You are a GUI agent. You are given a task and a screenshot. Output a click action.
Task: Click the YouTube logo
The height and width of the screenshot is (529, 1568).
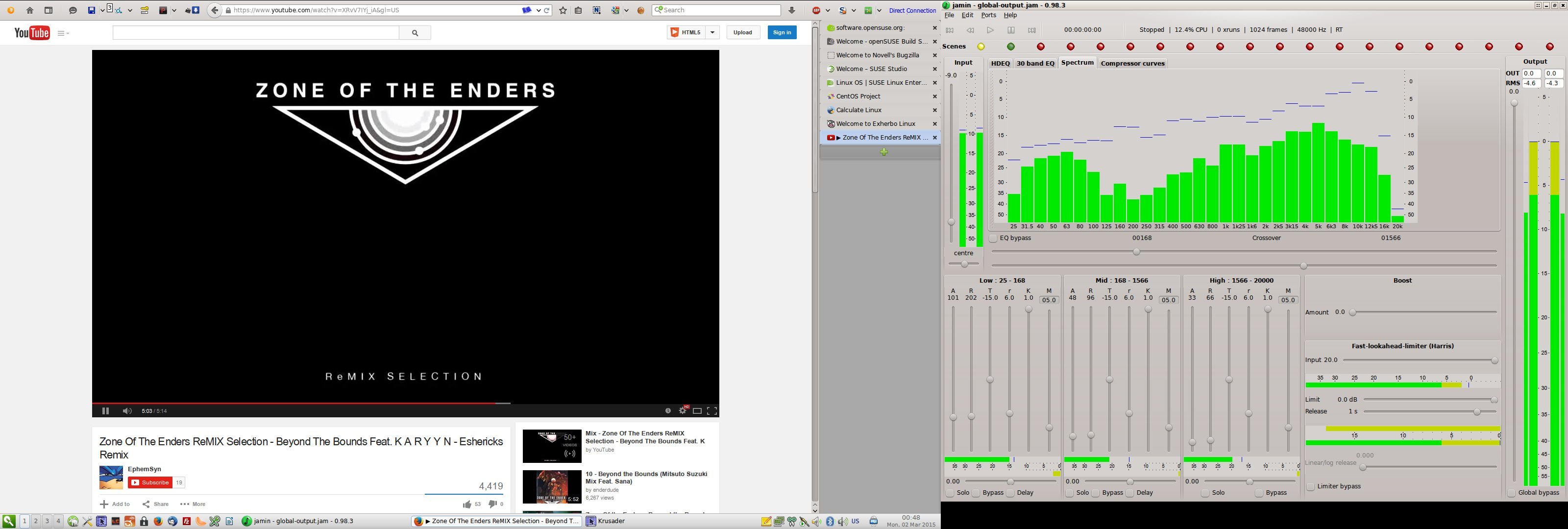pyautogui.click(x=32, y=33)
